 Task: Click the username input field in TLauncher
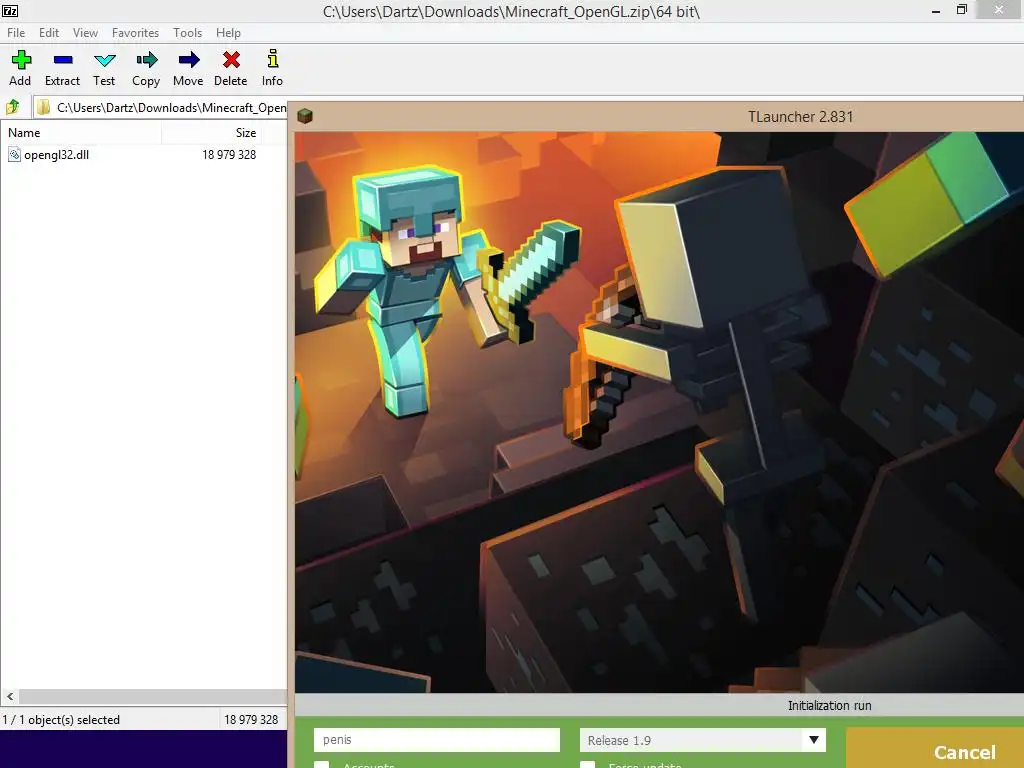pos(437,740)
